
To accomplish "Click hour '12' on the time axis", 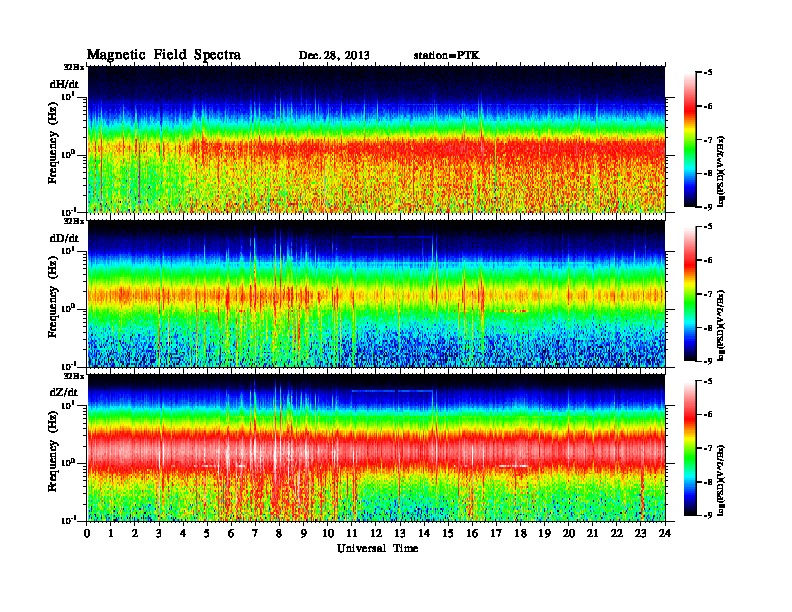I will click(x=376, y=534).
